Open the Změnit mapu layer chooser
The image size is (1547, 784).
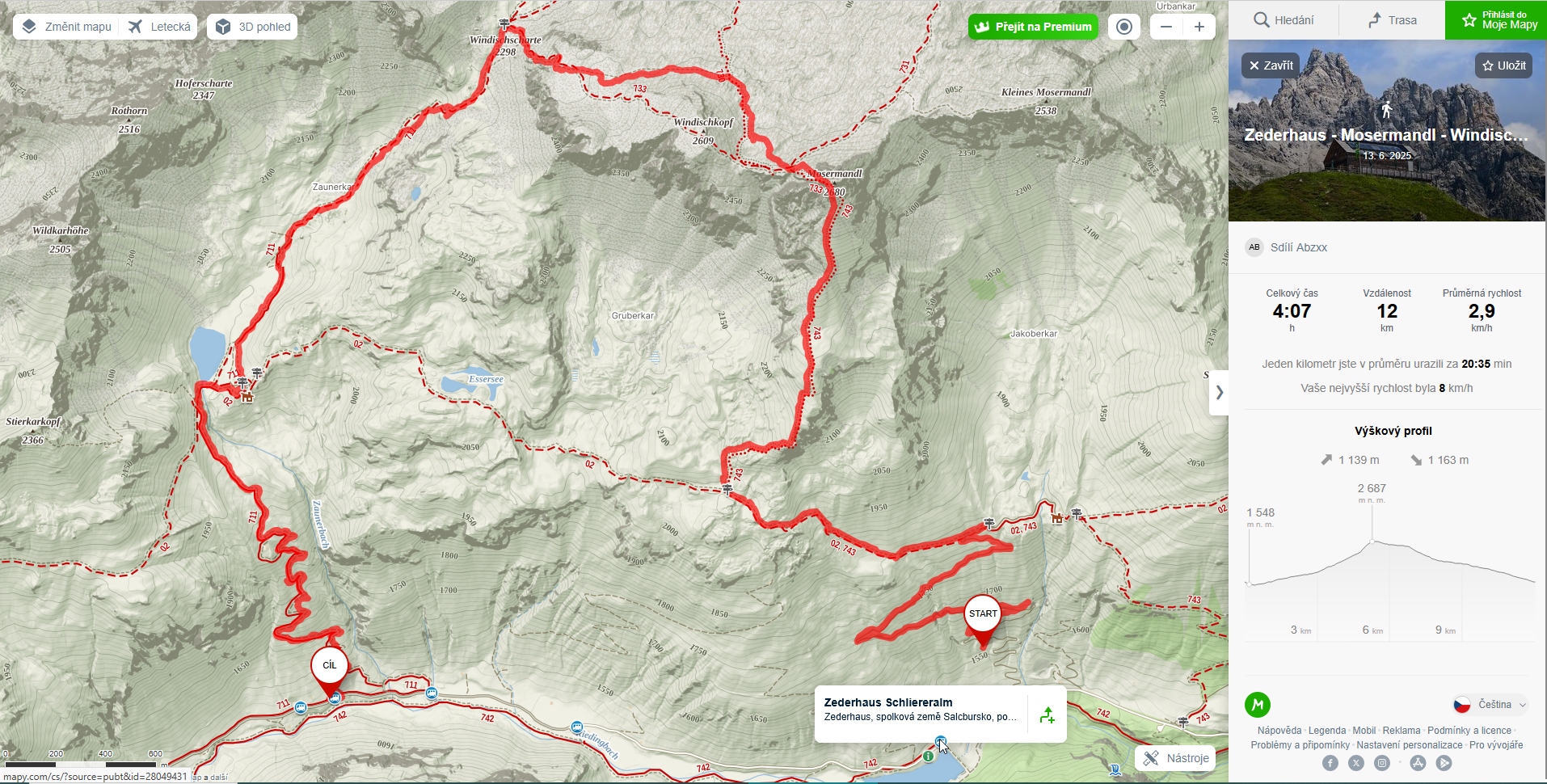click(x=67, y=27)
